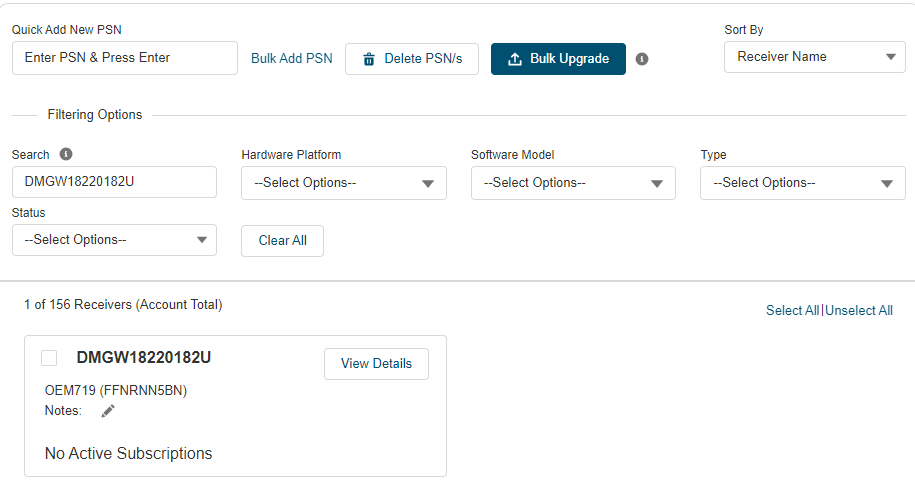Open View Details for the receiver
The image size is (915, 483).
click(376, 364)
